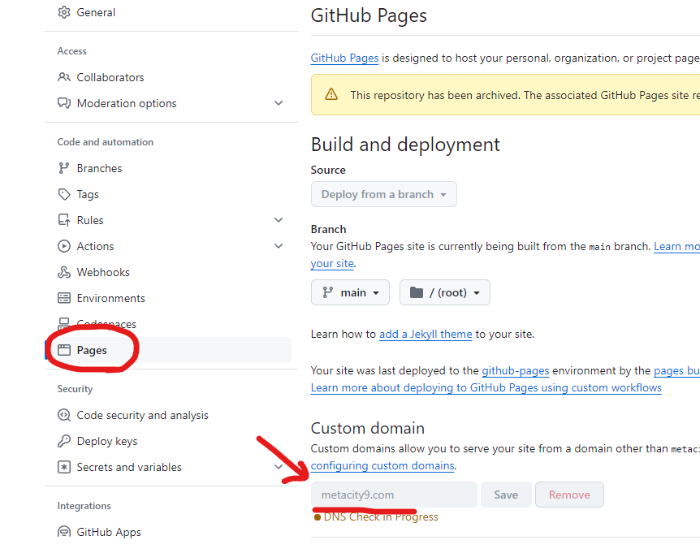The height and width of the screenshot is (547, 700).
Task: Expand the Actions submenu chevron
Action: pos(278,246)
